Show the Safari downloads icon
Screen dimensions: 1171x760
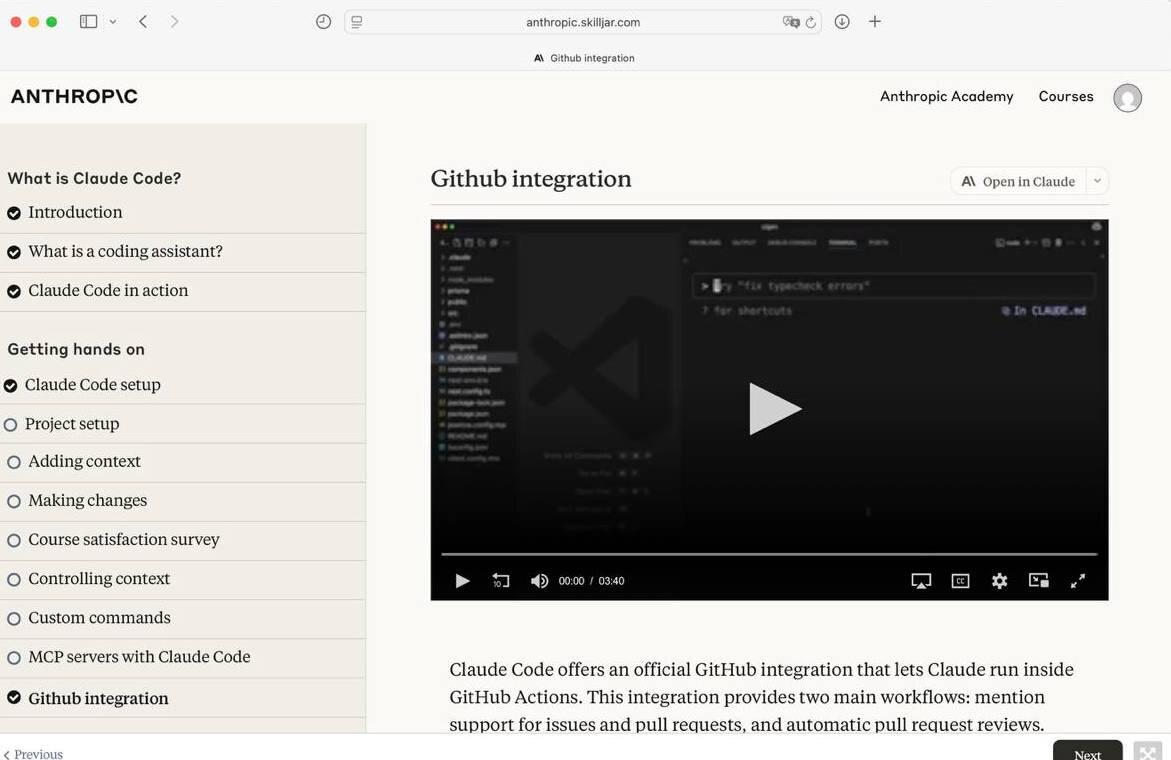coord(842,22)
